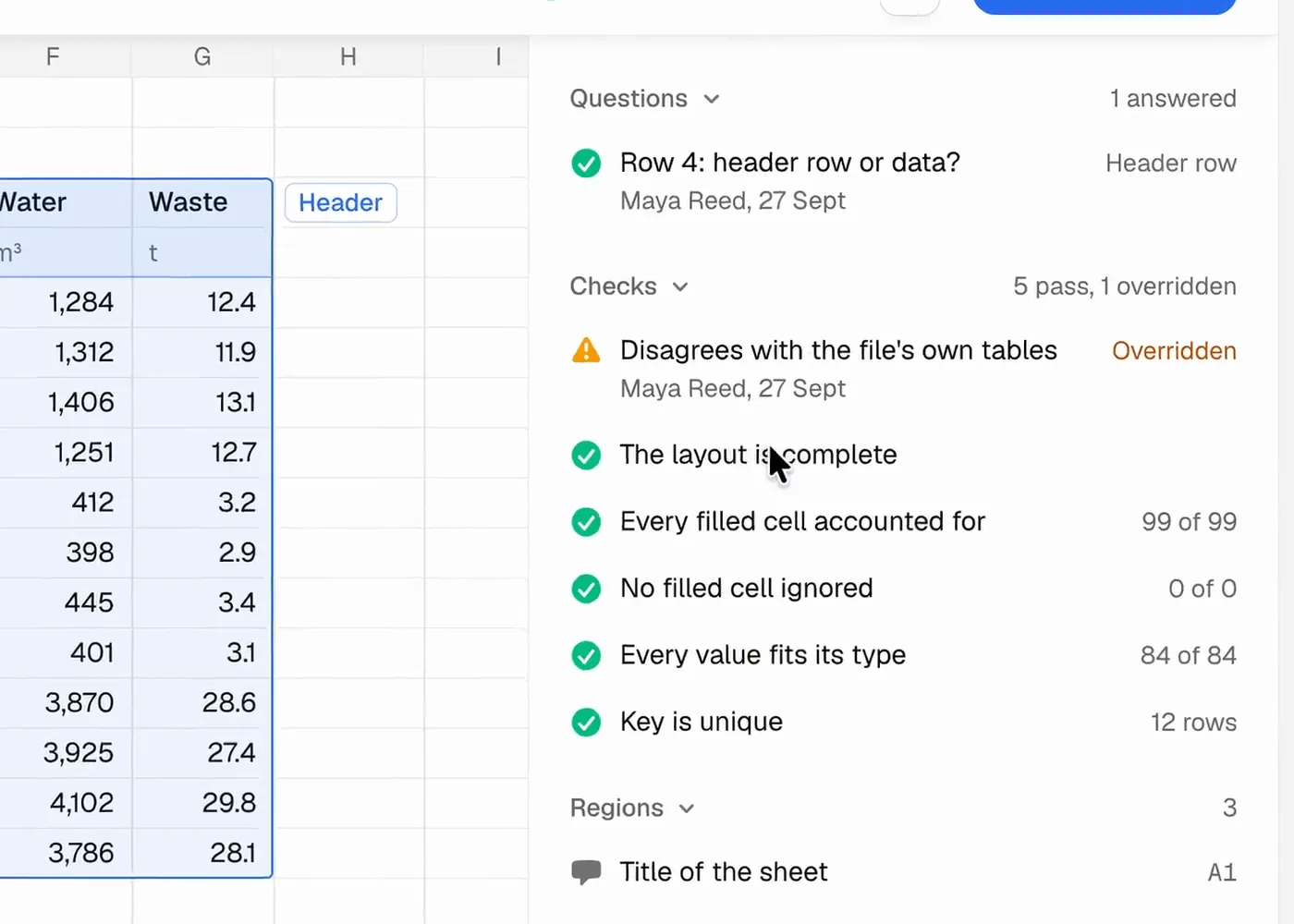The image size is (1294, 924).
Task: Click the '12 rows' count
Action: [1193, 723]
